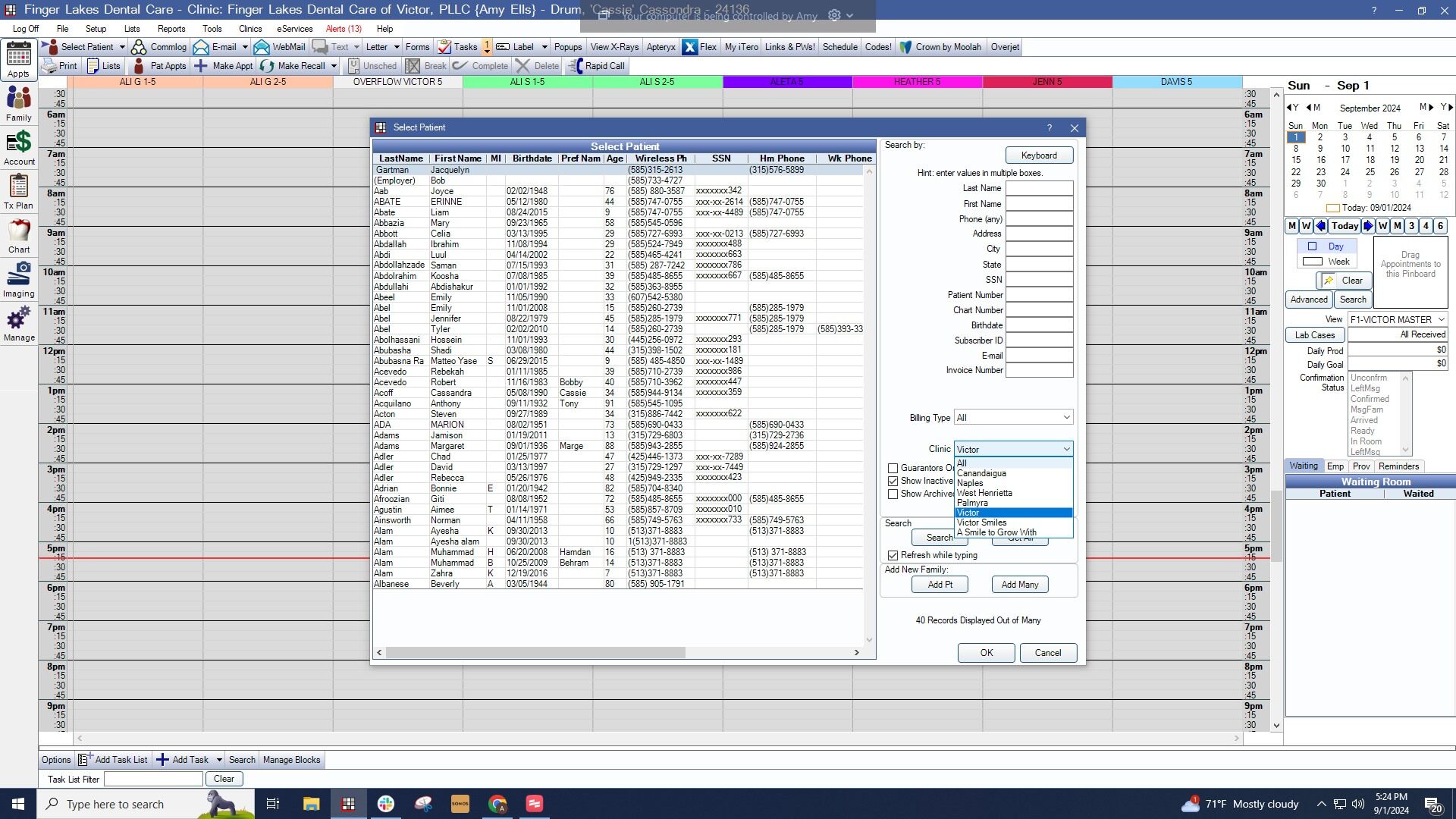Open the Reports menu
The height and width of the screenshot is (819, 1456).
(171, 29)
